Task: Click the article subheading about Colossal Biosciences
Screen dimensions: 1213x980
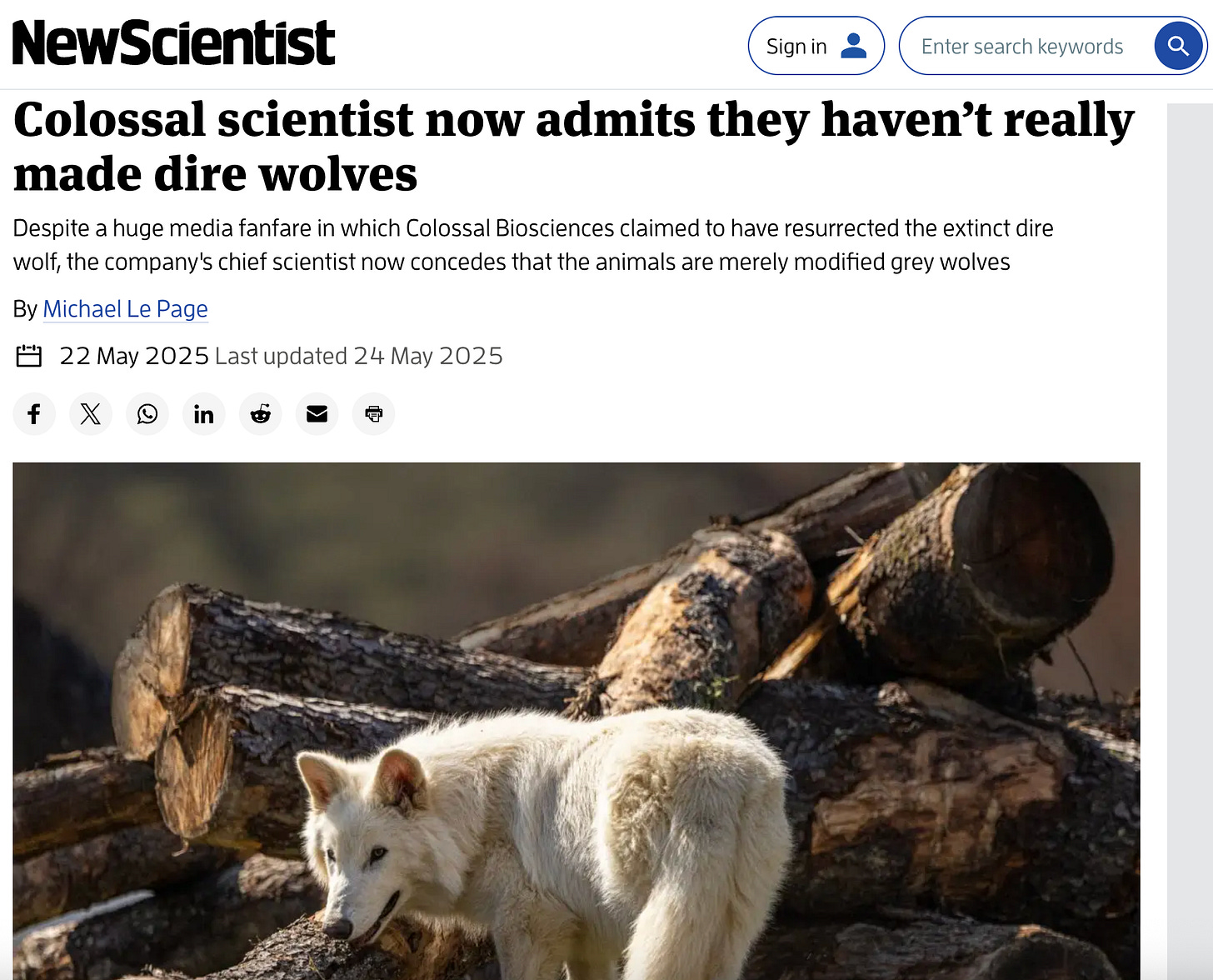Action: coord(533,245)
